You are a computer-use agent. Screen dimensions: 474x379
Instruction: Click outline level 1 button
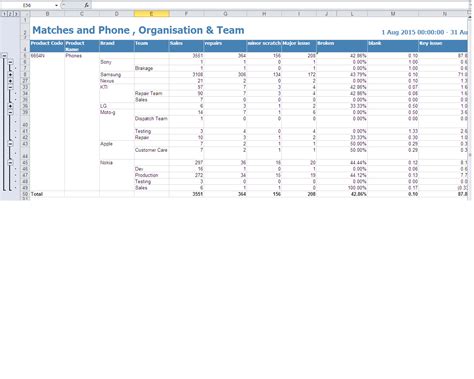tap(4, 14)
